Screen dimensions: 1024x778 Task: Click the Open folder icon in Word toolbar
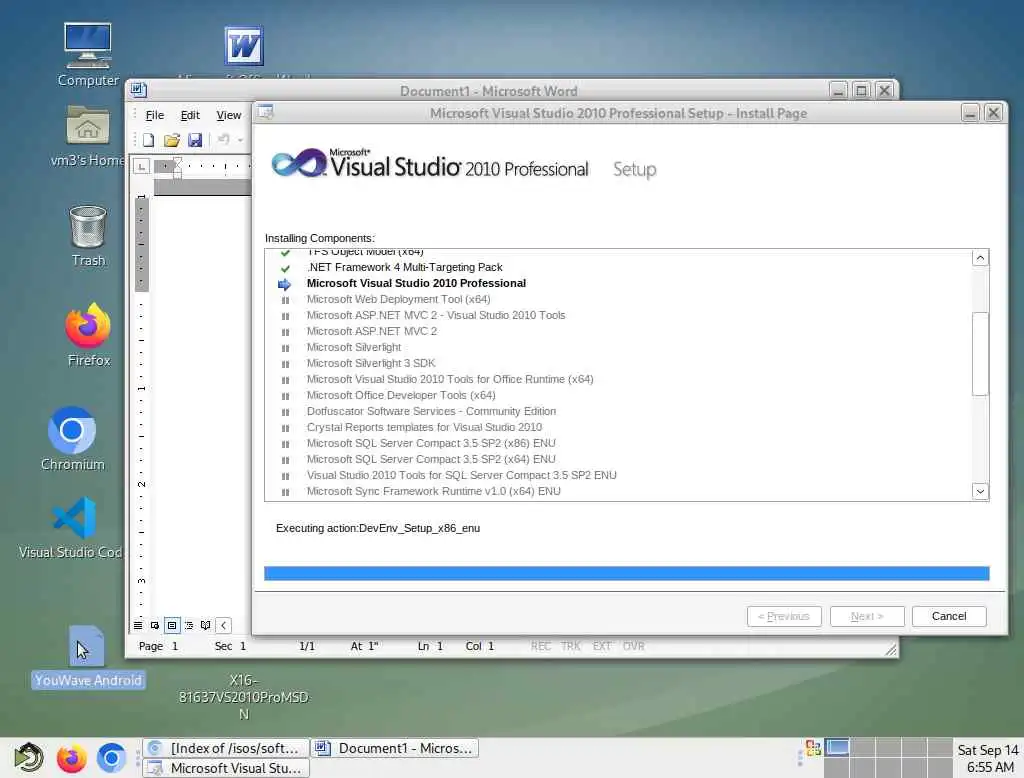pyautogui.click(x=172, y=140)
